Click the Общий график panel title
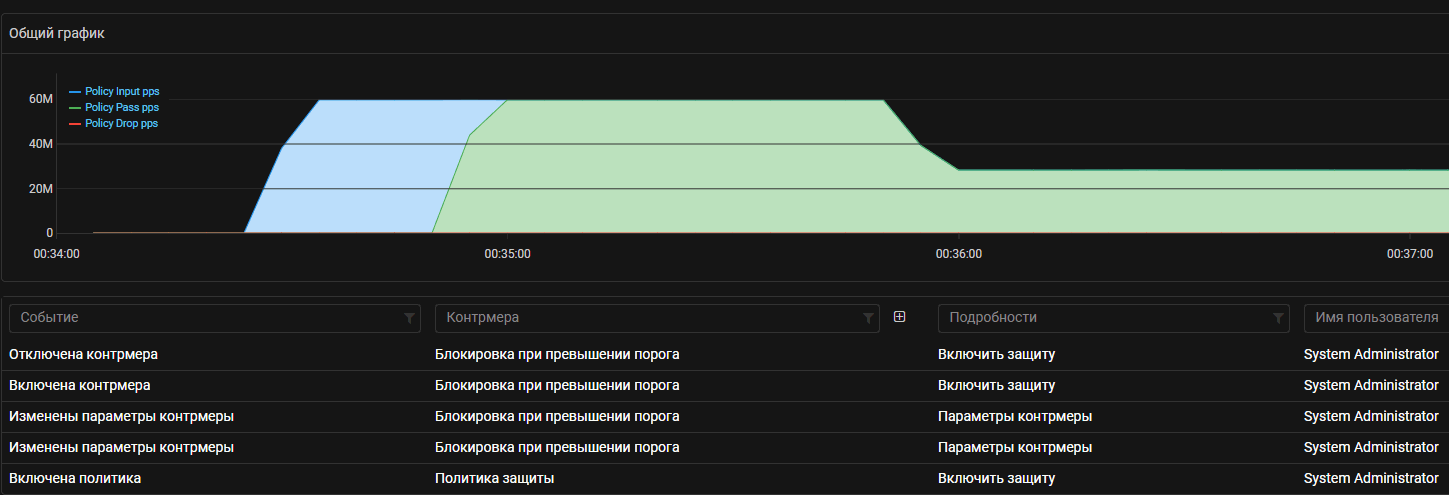Image resolution: width=1449 pixels, height=495 pixels. point(57,33)
